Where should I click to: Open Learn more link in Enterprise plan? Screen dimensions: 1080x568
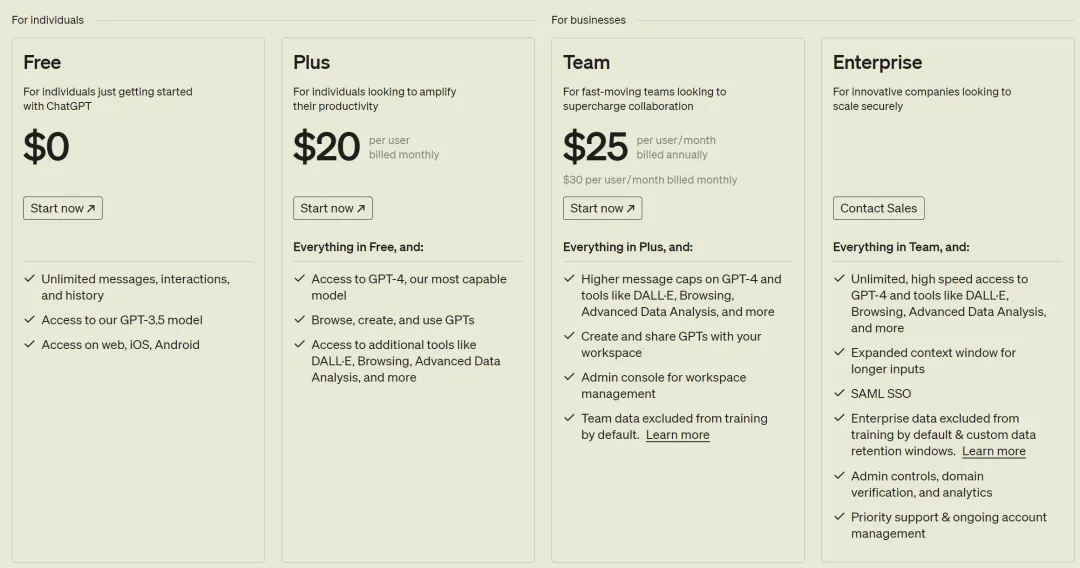[x=994, y=452]
